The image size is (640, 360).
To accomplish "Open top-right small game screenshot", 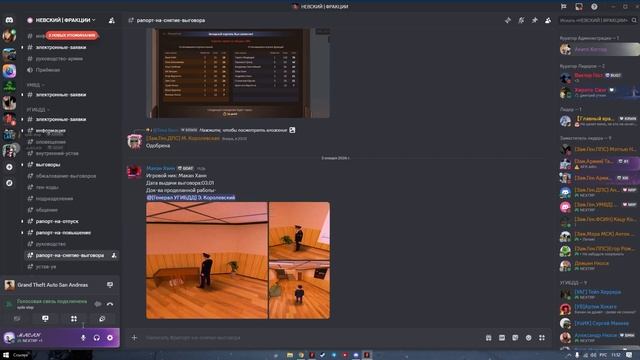I will pos(300,231).
